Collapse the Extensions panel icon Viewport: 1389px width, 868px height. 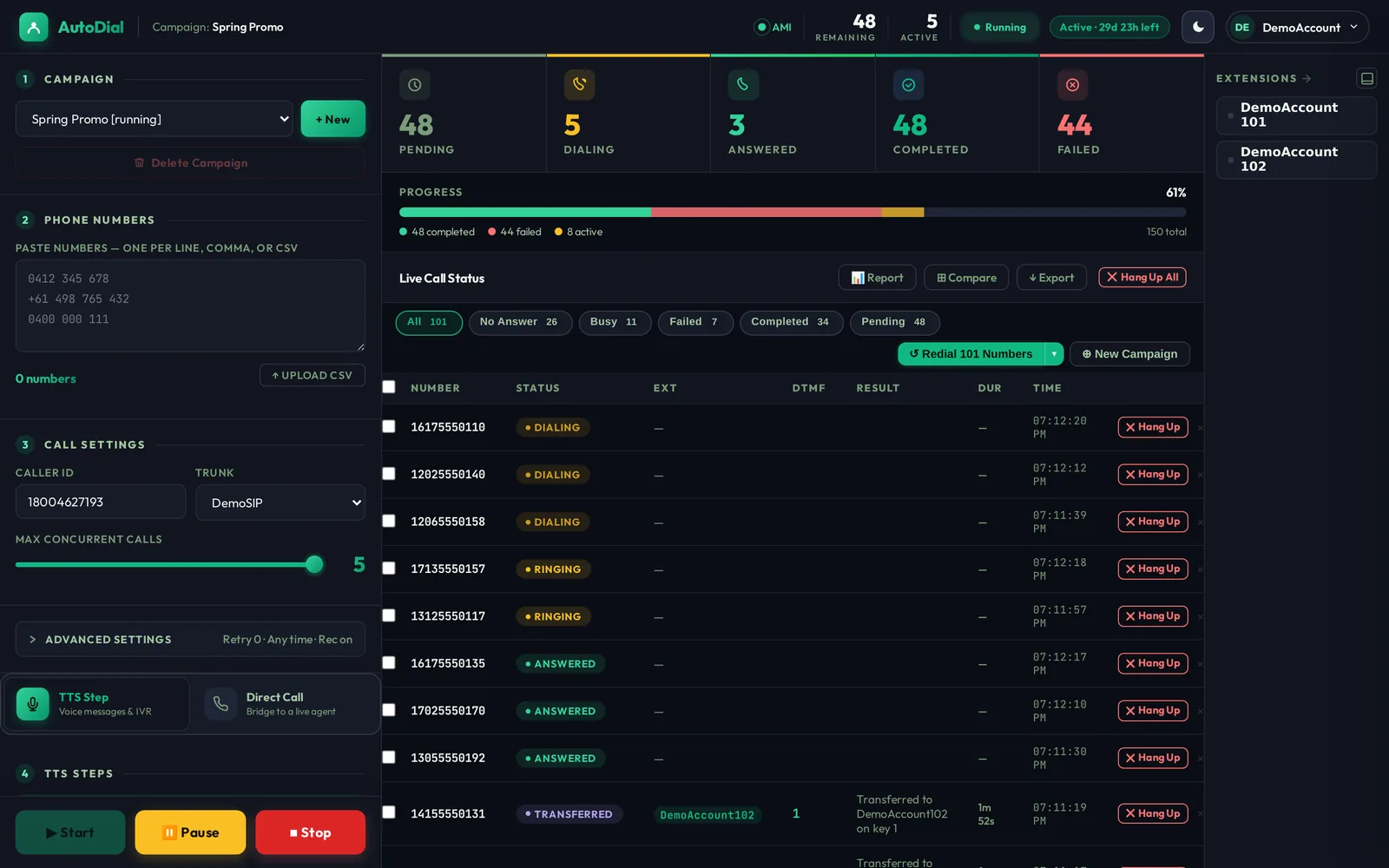(x=1366, y=78)
